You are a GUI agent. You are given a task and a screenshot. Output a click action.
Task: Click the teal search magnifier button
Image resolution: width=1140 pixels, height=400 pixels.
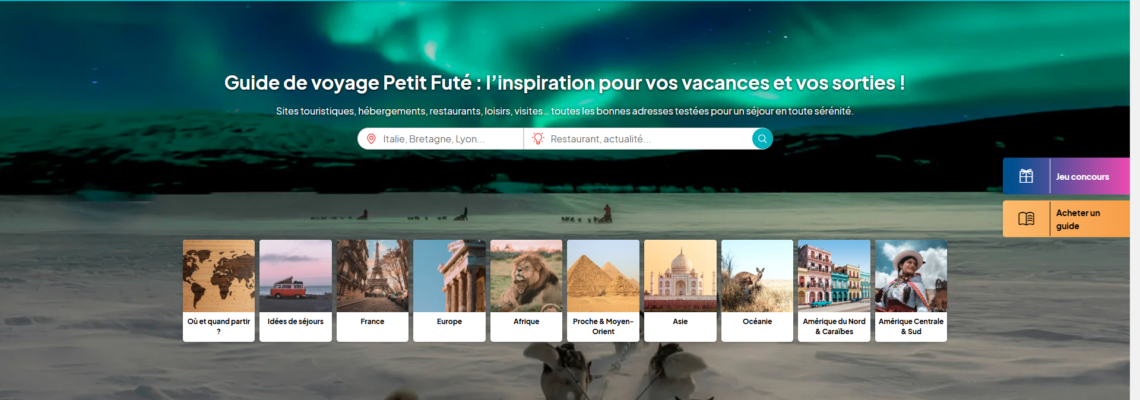point(762,139)
